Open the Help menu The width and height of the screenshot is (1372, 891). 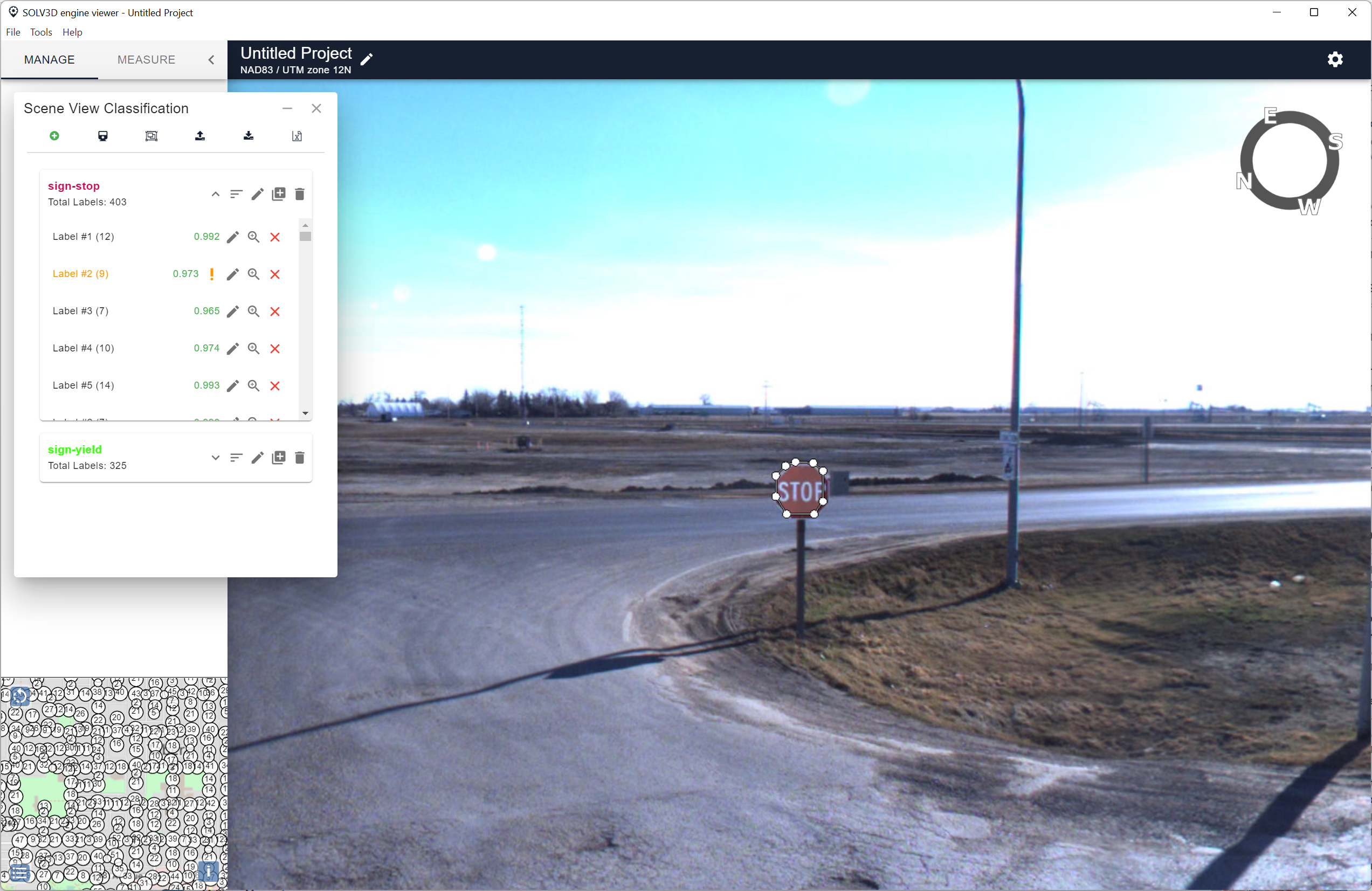(72, 32)
